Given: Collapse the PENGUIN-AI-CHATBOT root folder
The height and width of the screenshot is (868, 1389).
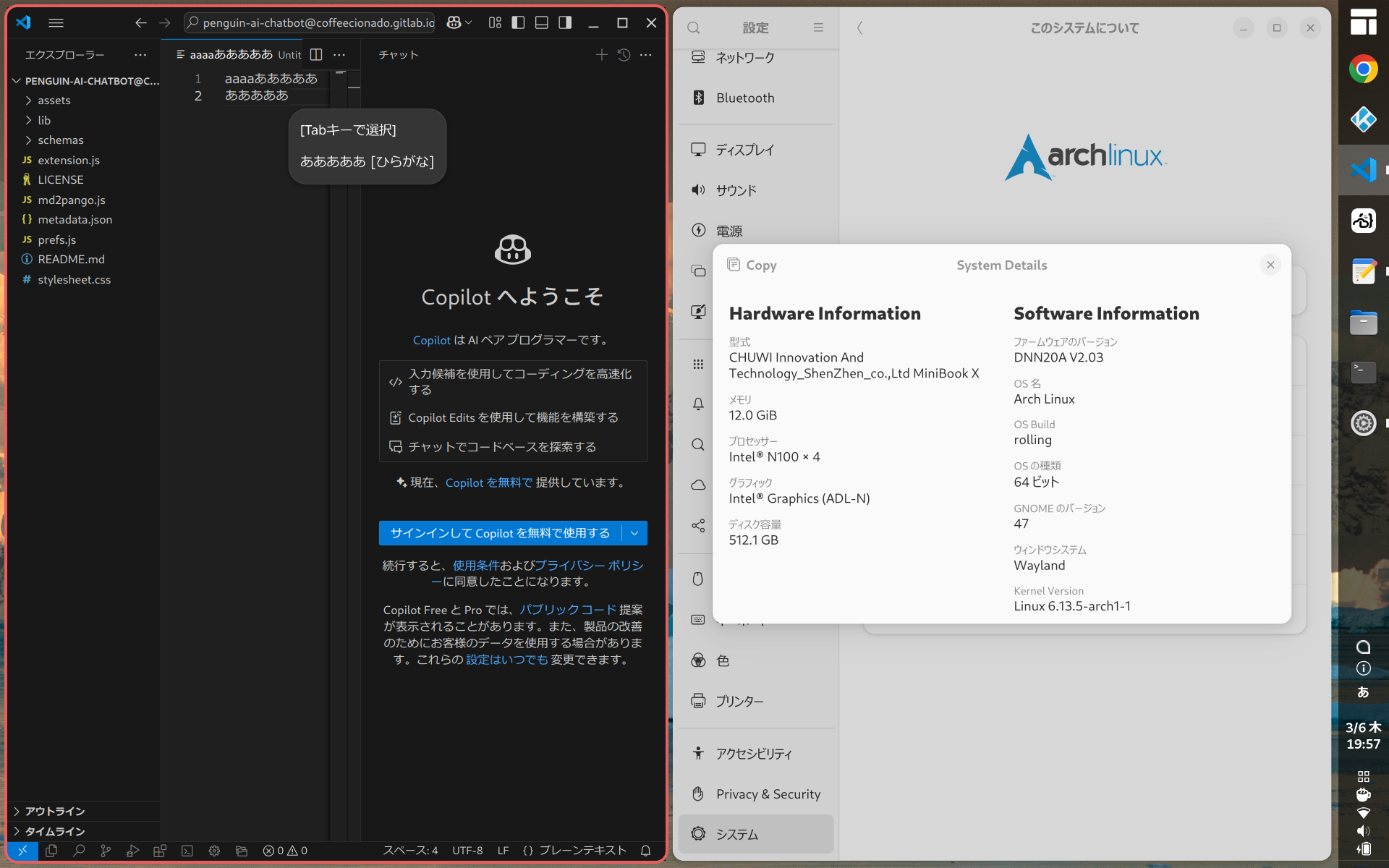Looking at the screenshot, I should [x=84, y=80].
